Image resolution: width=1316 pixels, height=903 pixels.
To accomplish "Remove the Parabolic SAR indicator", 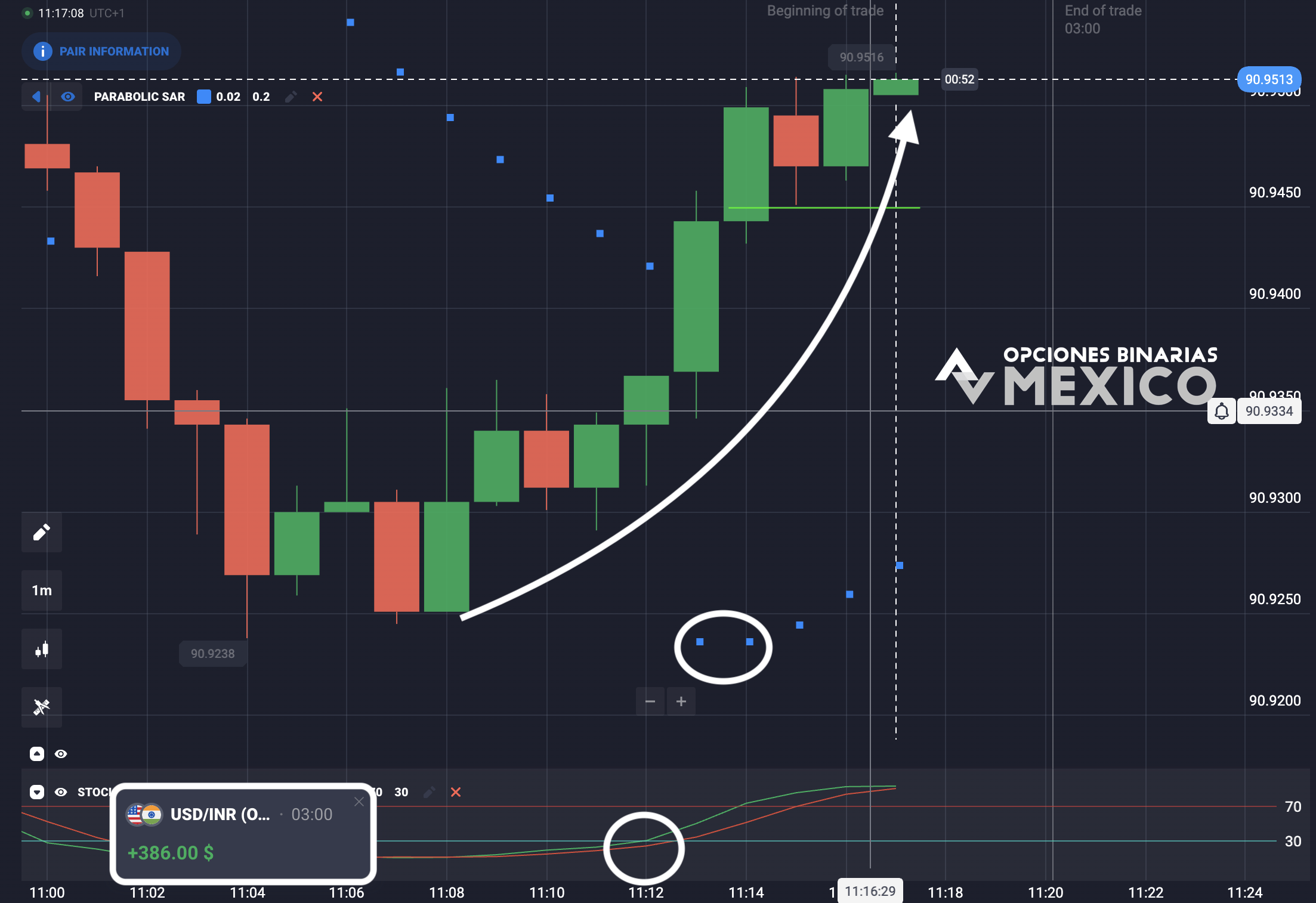I will point(317,97).
